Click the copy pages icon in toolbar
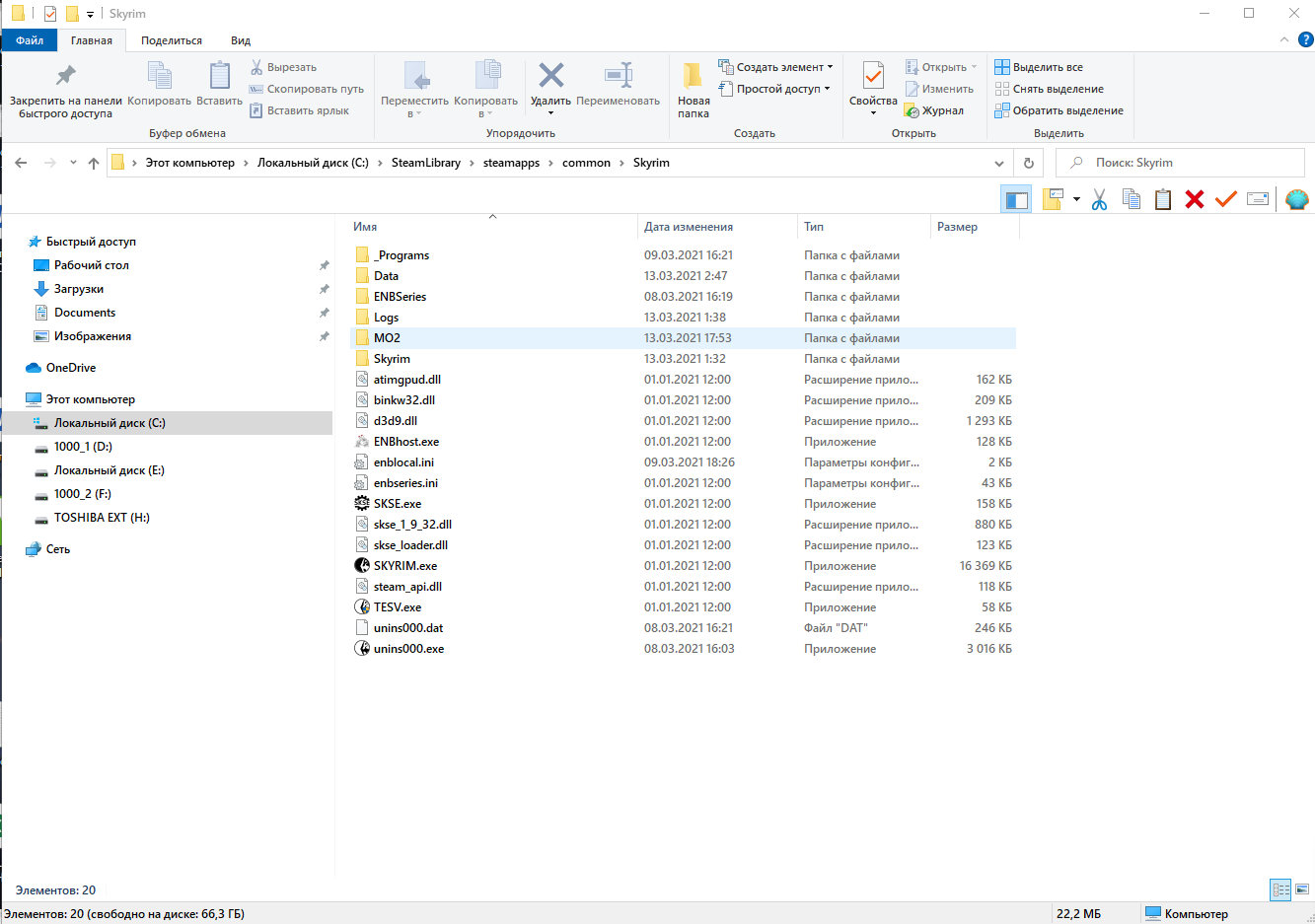The height and width of the screenshot is (924, 1315). [x=1132, y=199]
